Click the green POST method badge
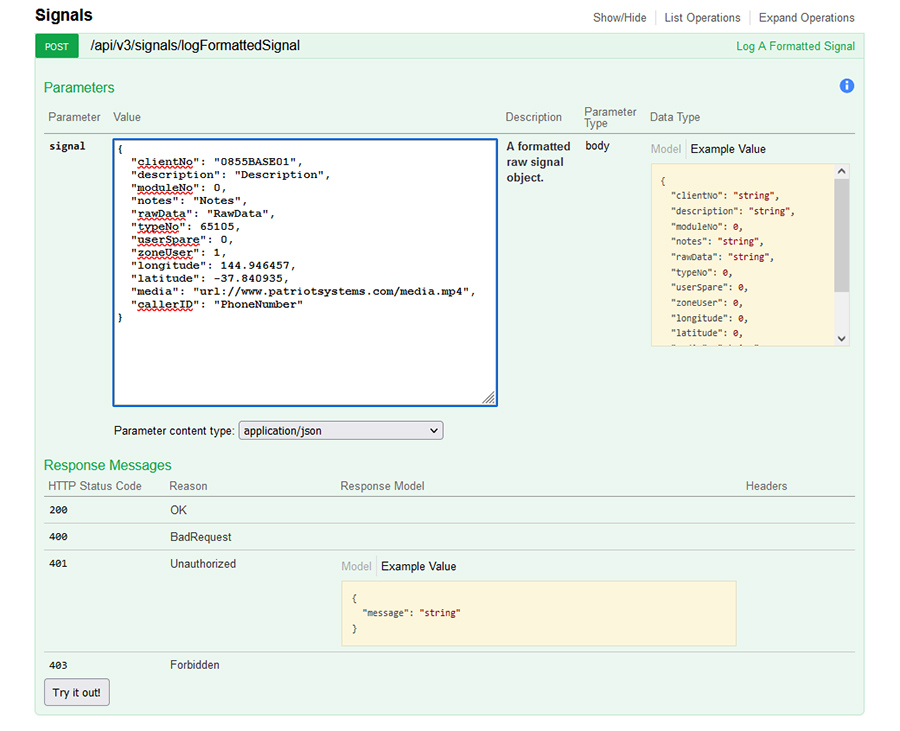900x731 pixels. coord(56,46)
